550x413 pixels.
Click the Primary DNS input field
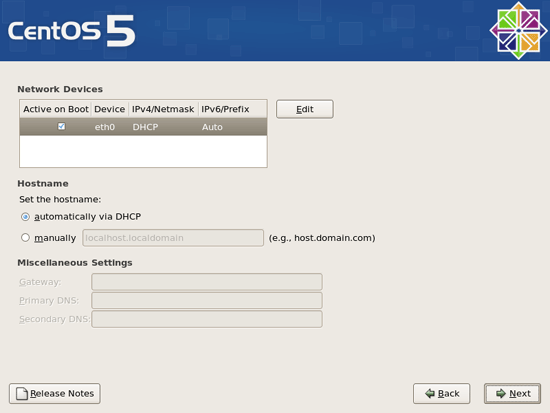[207, 300]
